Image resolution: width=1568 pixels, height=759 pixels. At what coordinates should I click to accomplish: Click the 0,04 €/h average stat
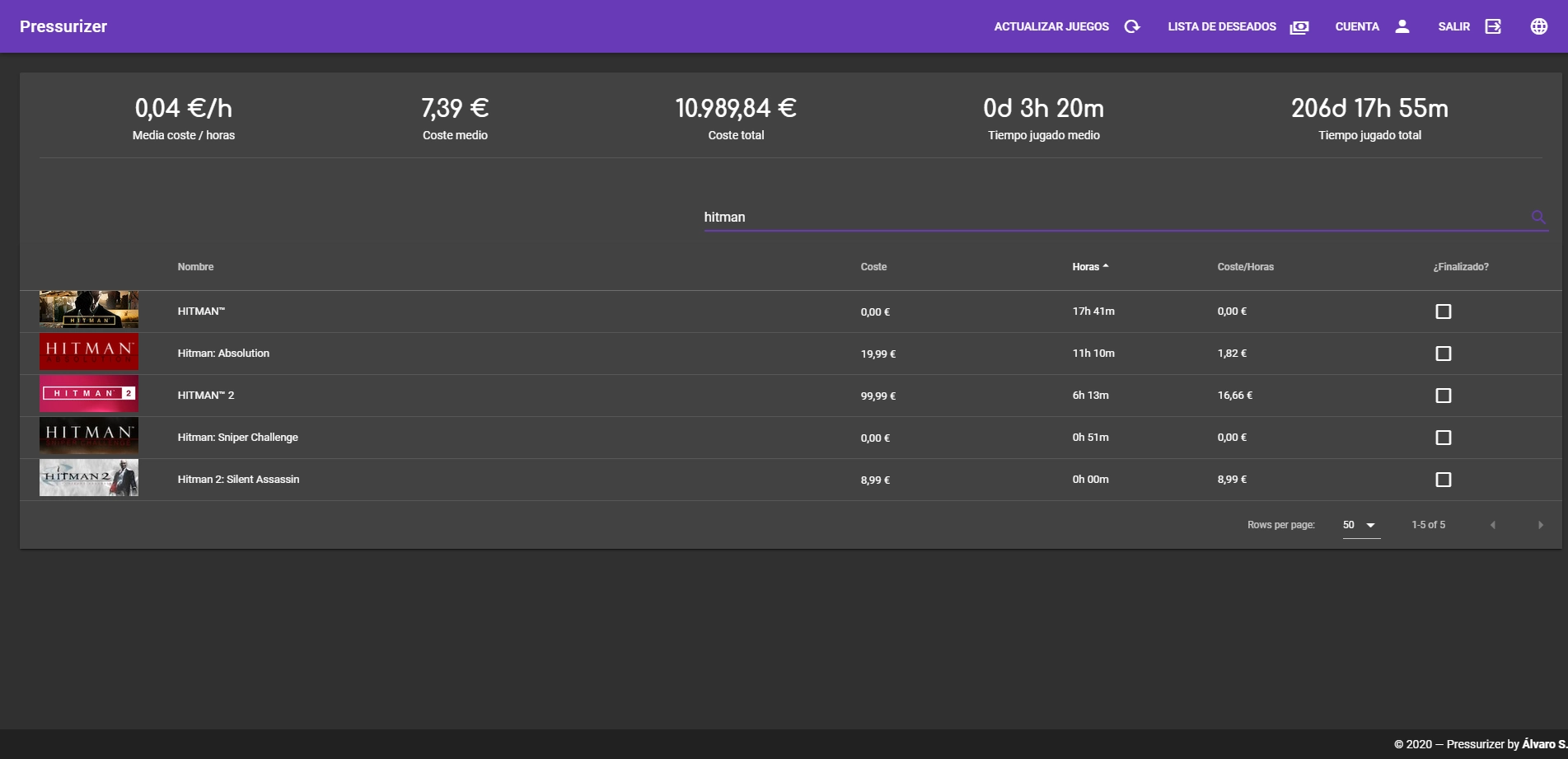(184, 108)
